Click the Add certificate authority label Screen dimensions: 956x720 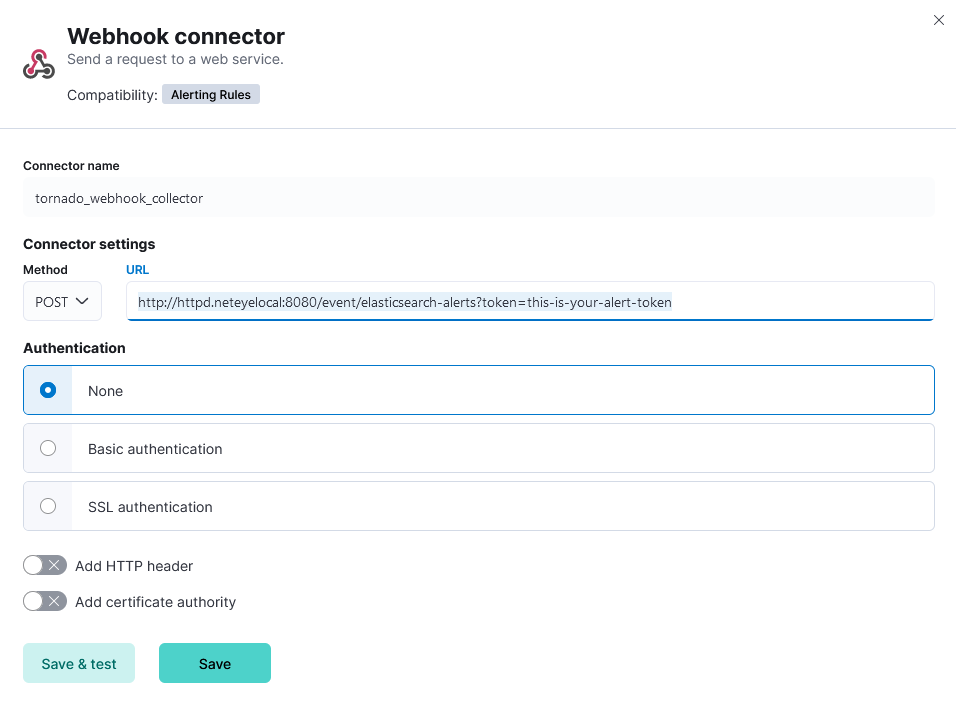[155, 602]
